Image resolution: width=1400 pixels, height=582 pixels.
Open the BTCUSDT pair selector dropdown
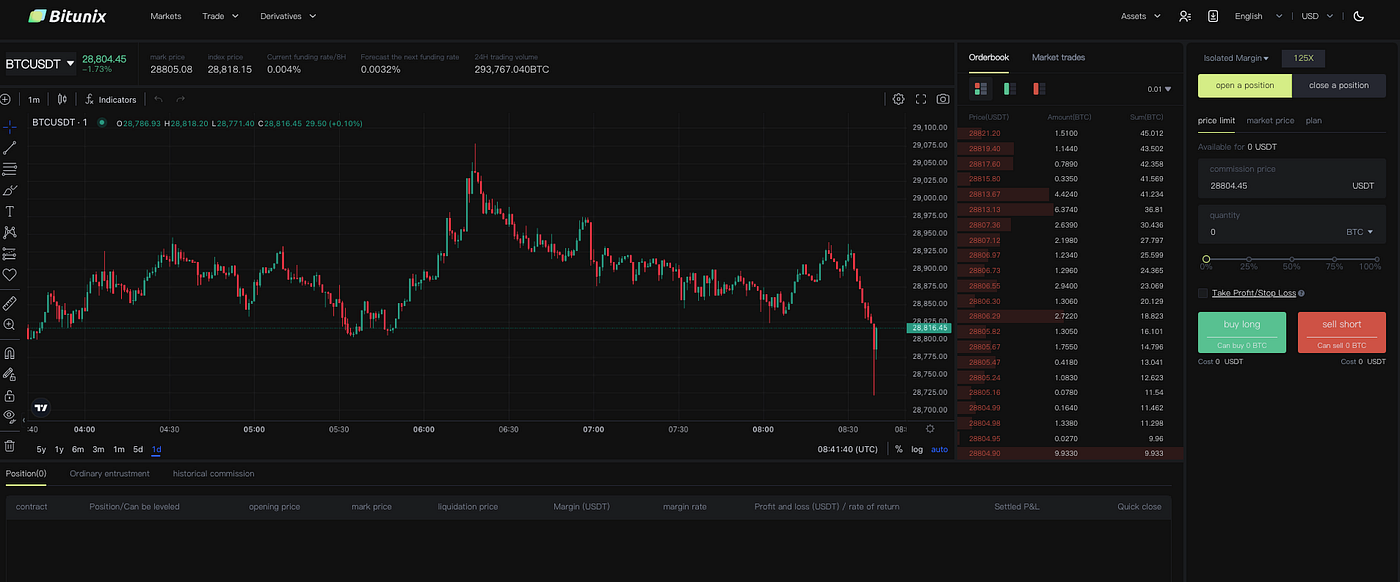point(40,63)
